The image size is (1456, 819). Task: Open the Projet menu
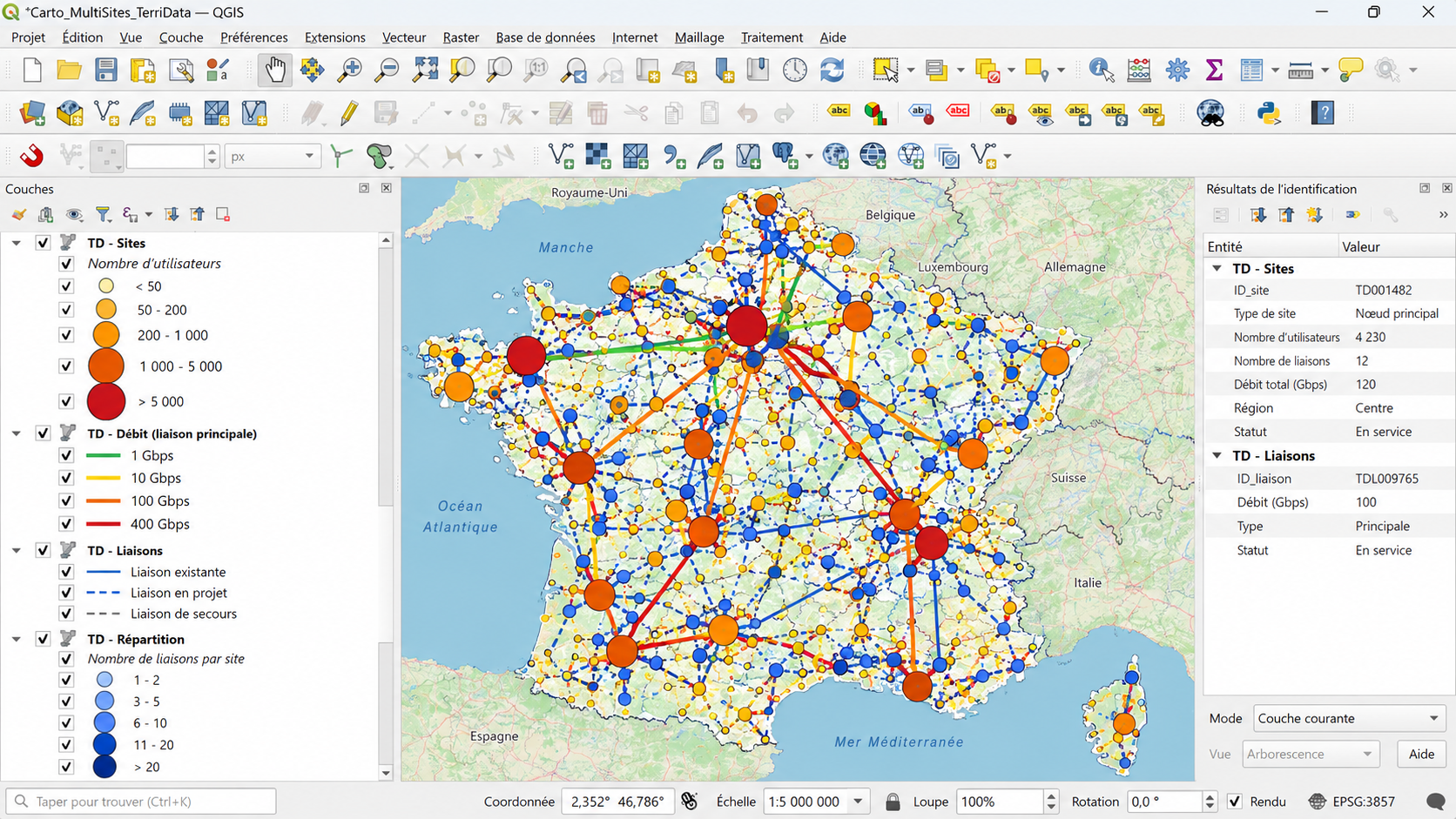click(28, 37)
